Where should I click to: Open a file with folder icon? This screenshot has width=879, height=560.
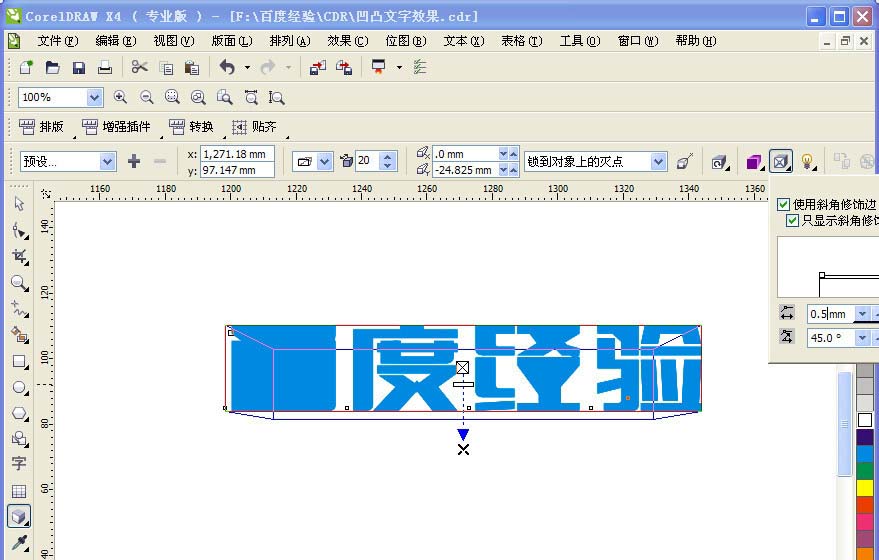click(52, 67)
